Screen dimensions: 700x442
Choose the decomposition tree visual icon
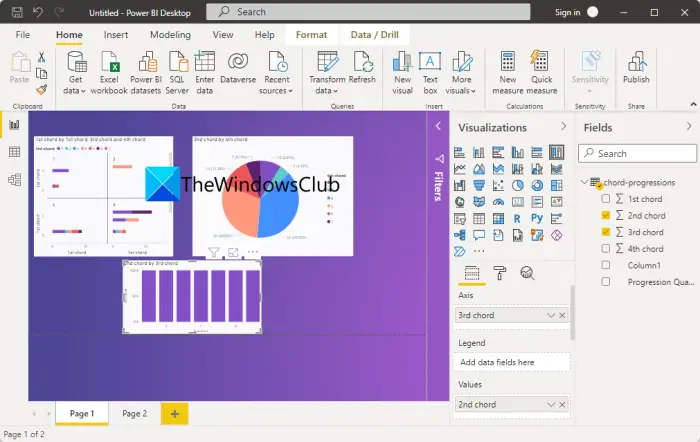(x=459, y=235)
